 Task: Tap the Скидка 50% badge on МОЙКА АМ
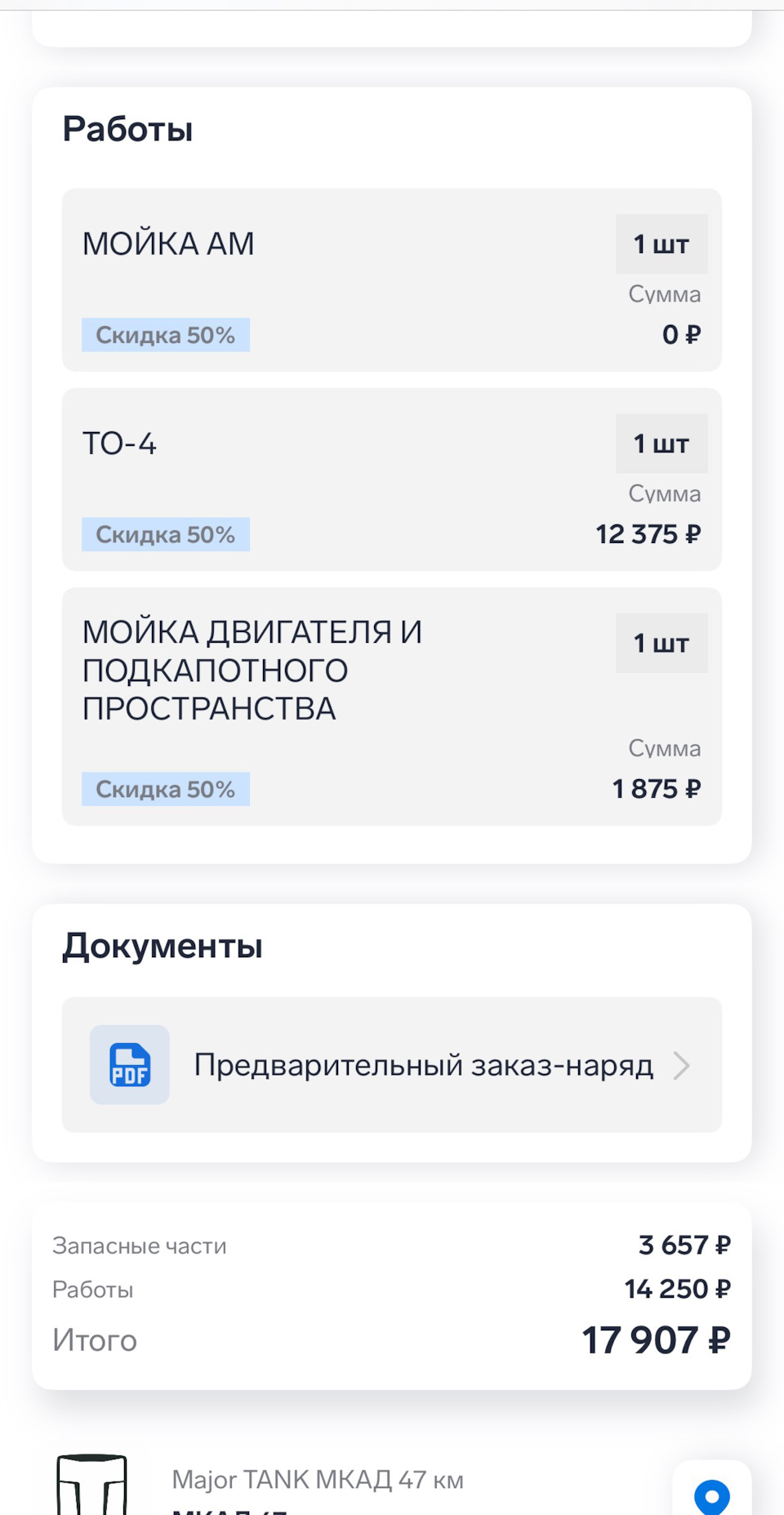166,335
